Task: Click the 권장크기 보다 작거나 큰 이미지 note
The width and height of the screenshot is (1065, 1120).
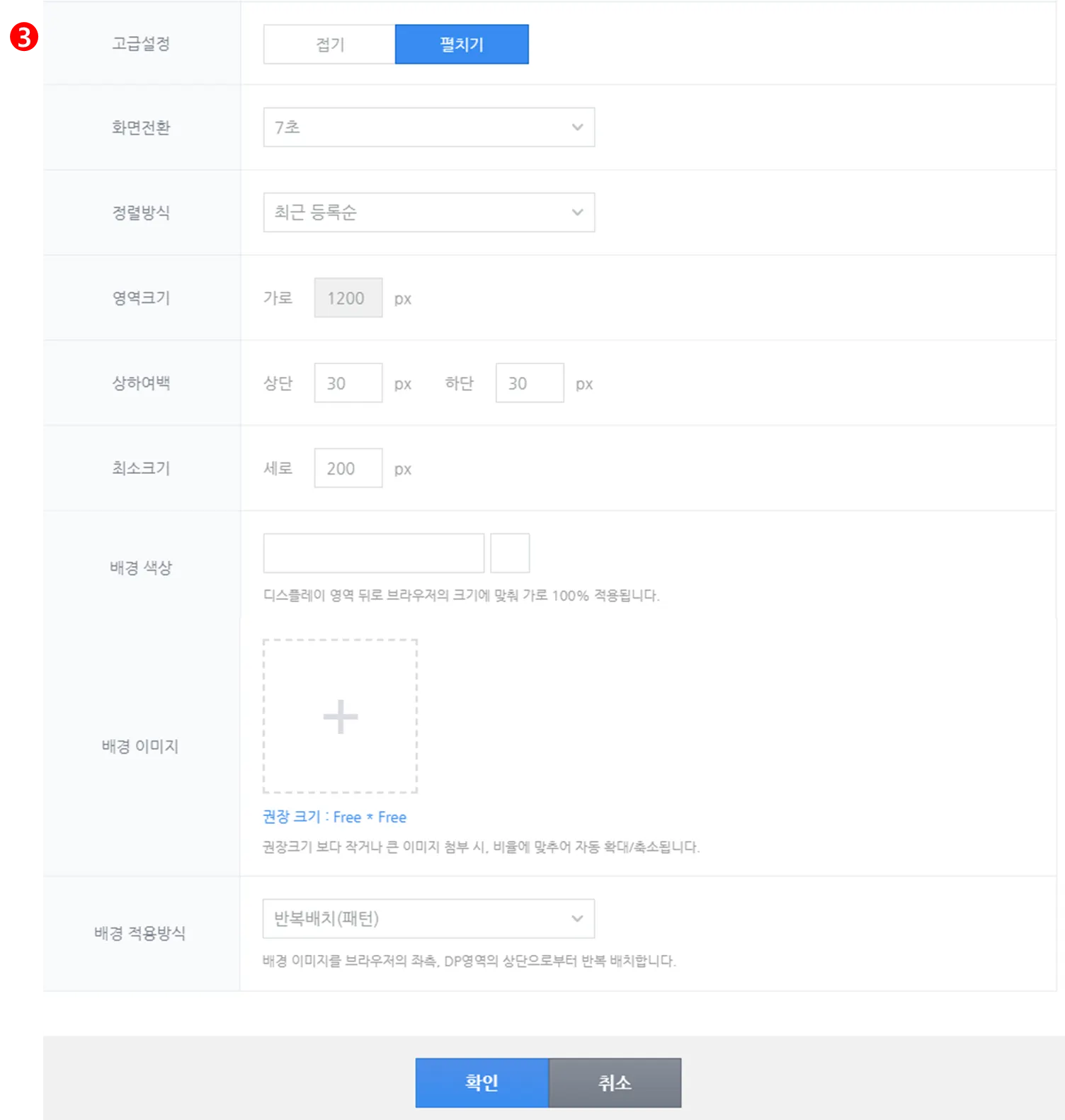Action: (481, 847)
